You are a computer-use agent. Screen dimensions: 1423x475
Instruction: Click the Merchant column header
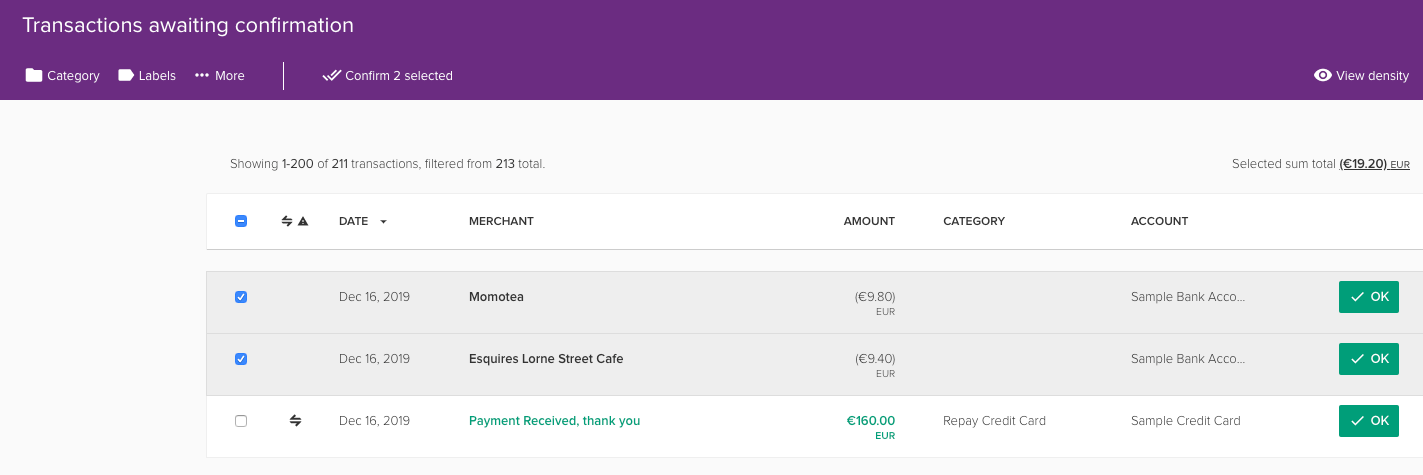click(x=501, y=221)
